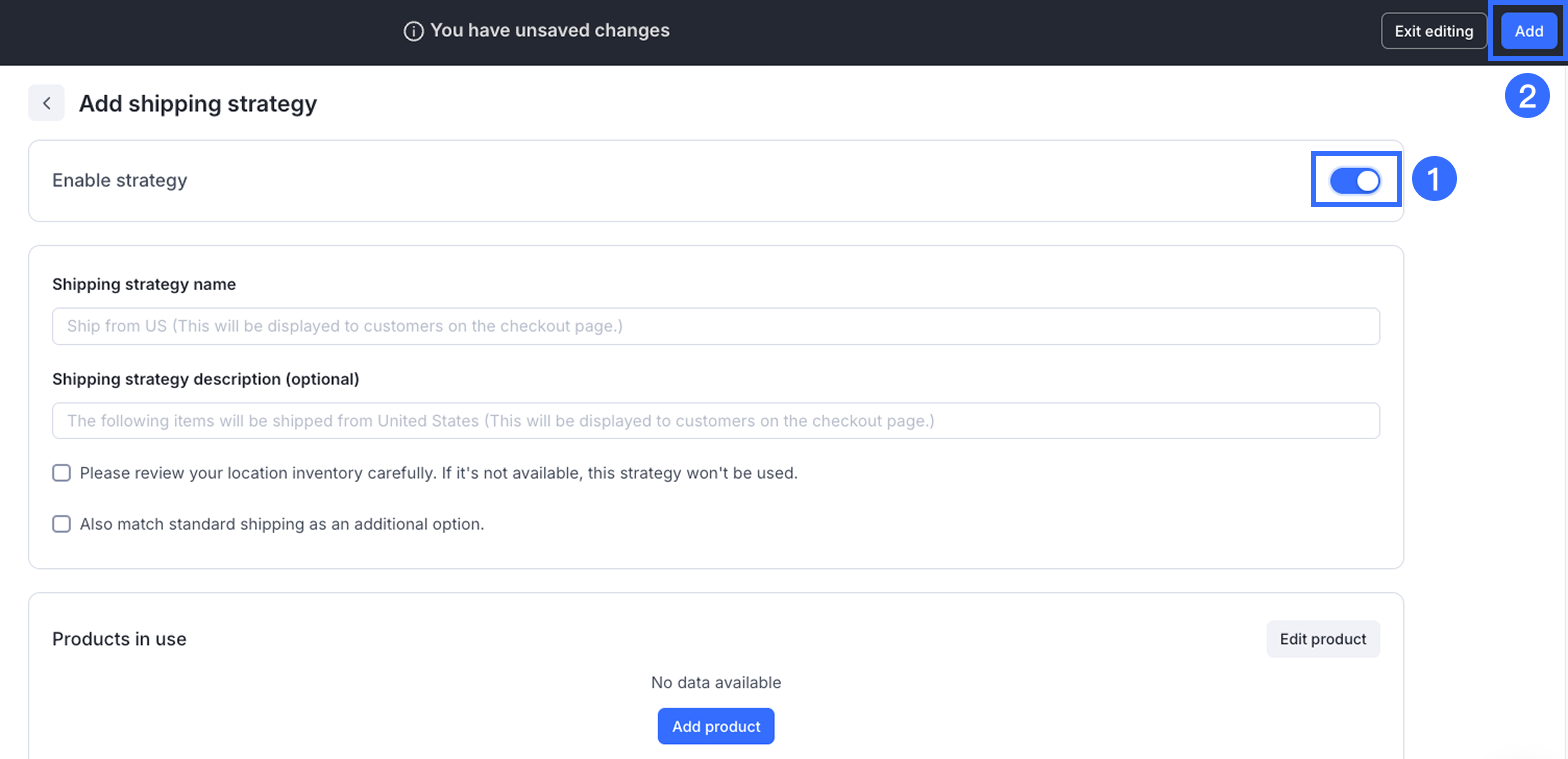Focus the Shipping strategy name field

click(716, 326)
